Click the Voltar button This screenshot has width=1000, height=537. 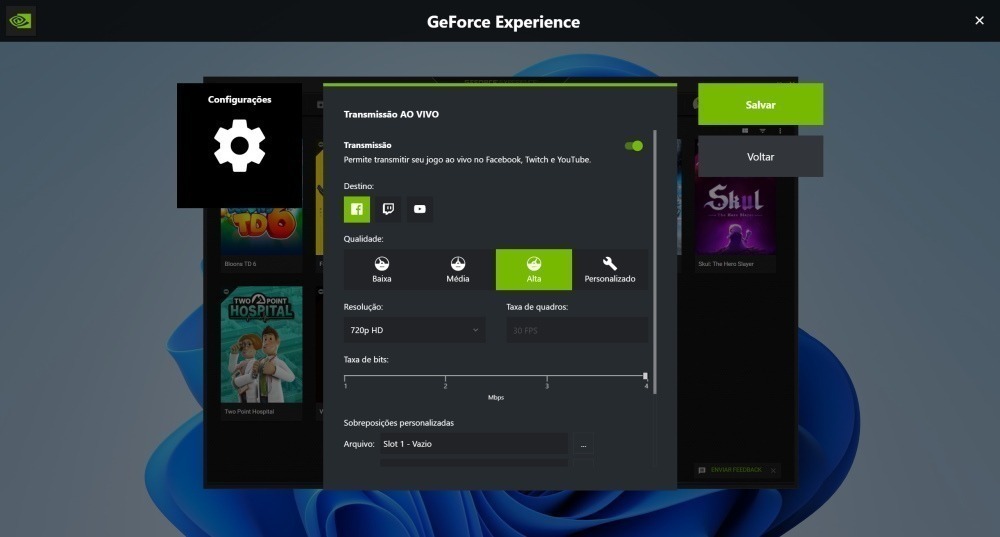tap(760, 156)
